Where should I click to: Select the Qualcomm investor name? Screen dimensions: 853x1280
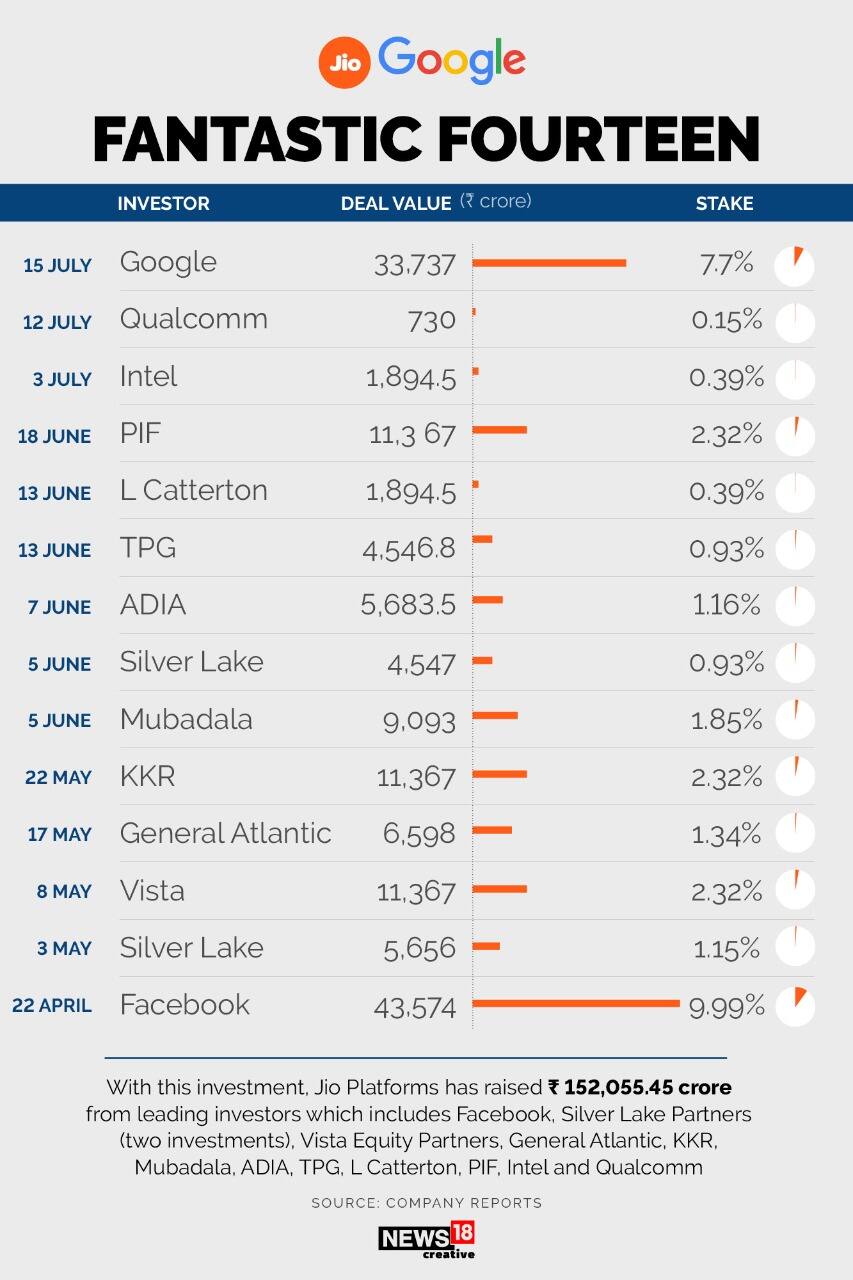(194, 320)
